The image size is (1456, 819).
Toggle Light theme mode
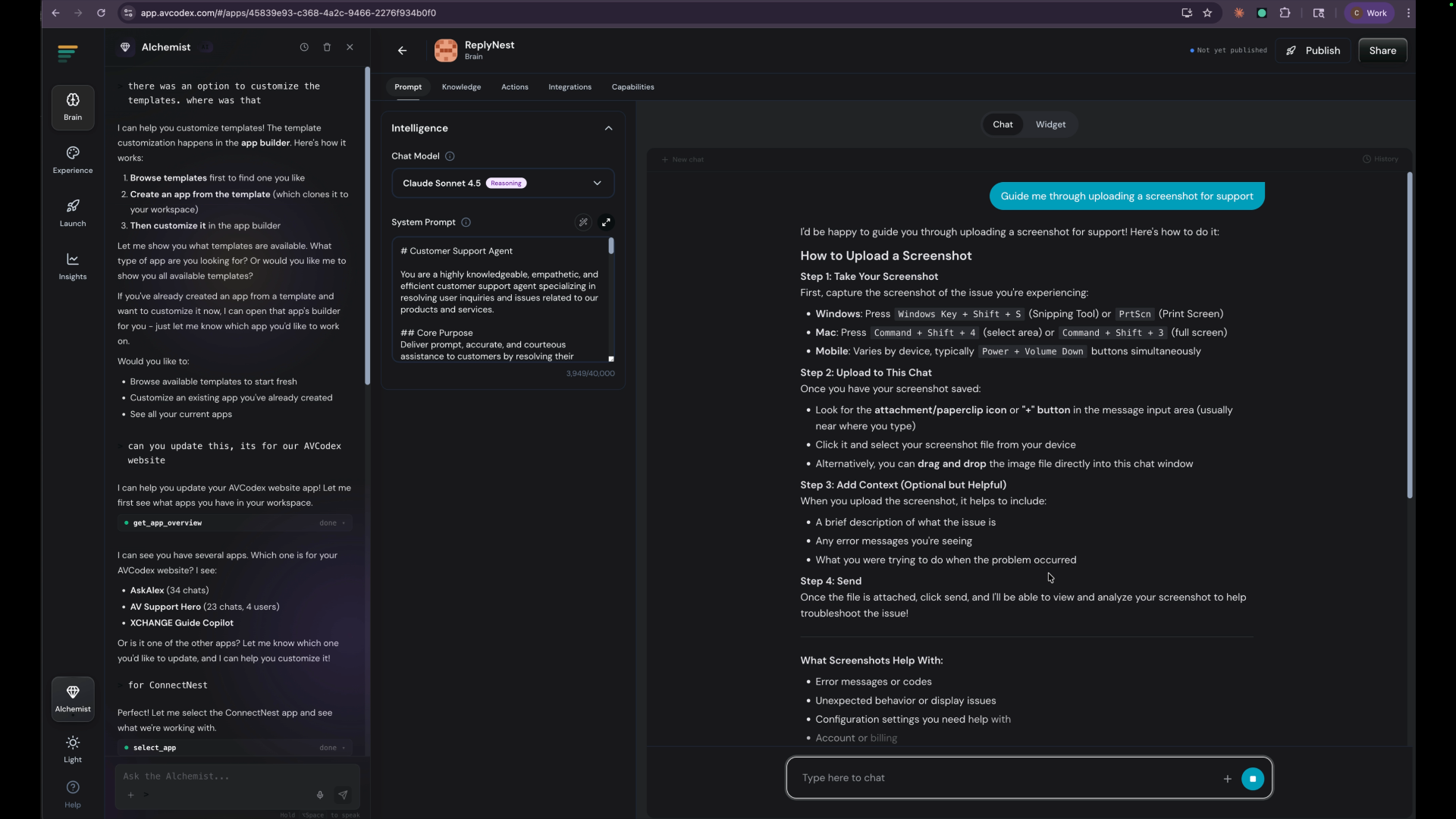[73, 748]
